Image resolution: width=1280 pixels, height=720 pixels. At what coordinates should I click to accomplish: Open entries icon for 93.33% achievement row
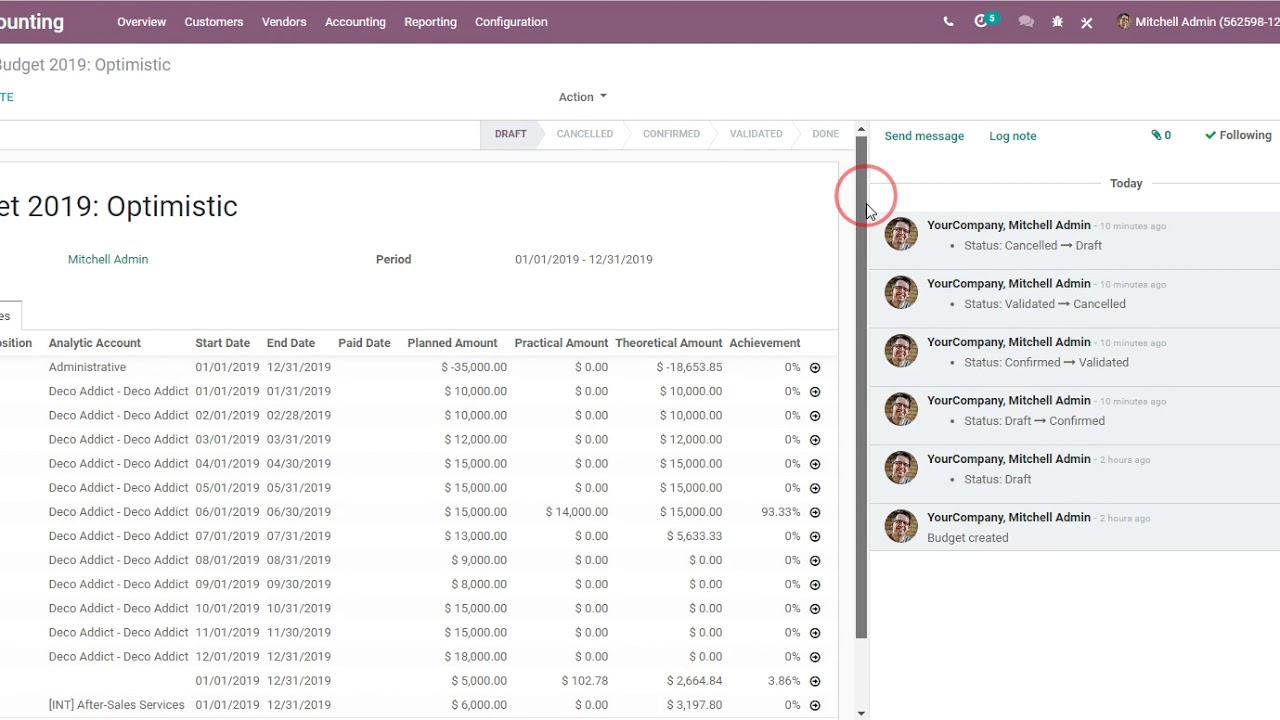point(815,512)
